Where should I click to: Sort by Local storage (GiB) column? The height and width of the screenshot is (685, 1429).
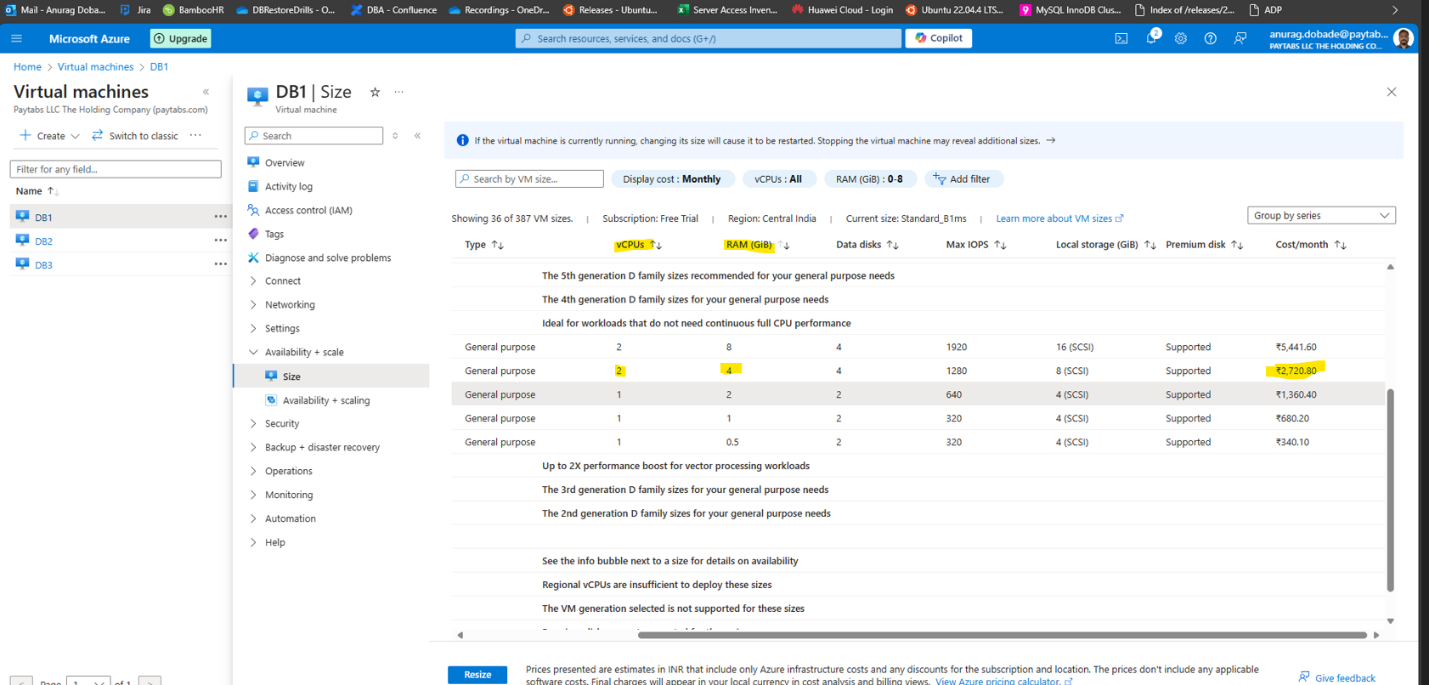tap(1106, 245)
